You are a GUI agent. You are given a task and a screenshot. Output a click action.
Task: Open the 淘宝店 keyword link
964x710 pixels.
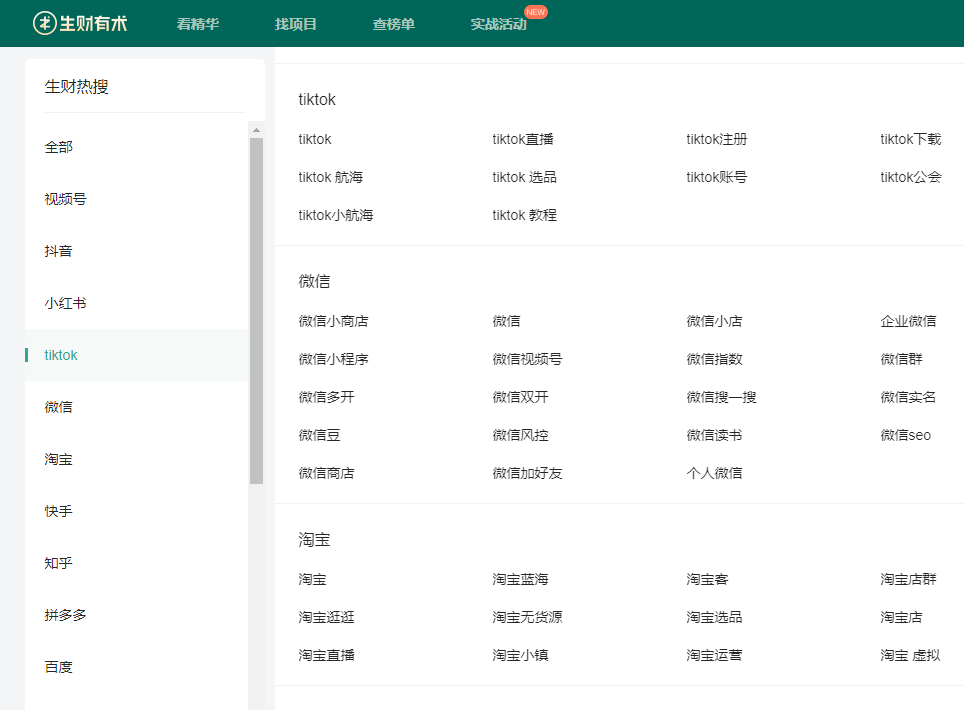coord(901,617)
